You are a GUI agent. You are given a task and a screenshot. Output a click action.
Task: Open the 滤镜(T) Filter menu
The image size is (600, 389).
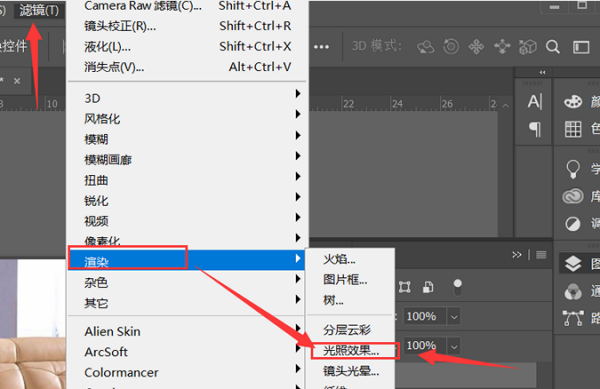[39, 10]
